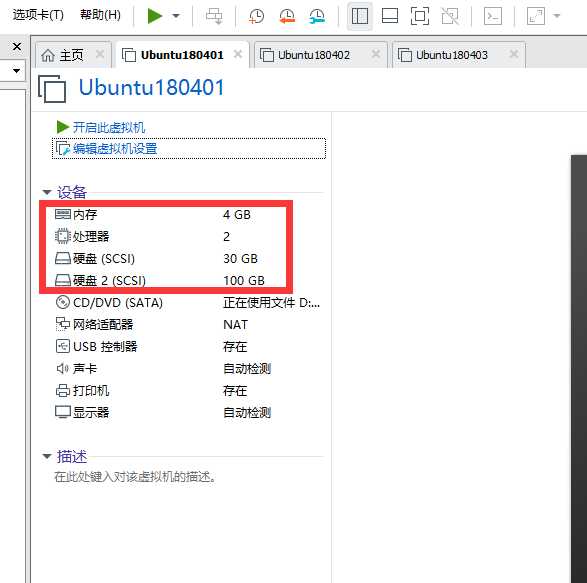Image resolution: width=587 pixels, height=583 pixels.
Task: Click the send Ctrl+Alt+Del toolbar icon
Action: [x=215, y=16]
